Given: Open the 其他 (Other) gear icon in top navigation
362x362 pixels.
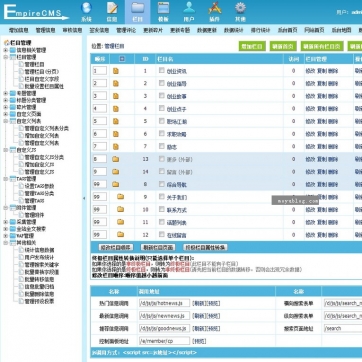Looking at the screenshot, I should click(x=240, y=8).
